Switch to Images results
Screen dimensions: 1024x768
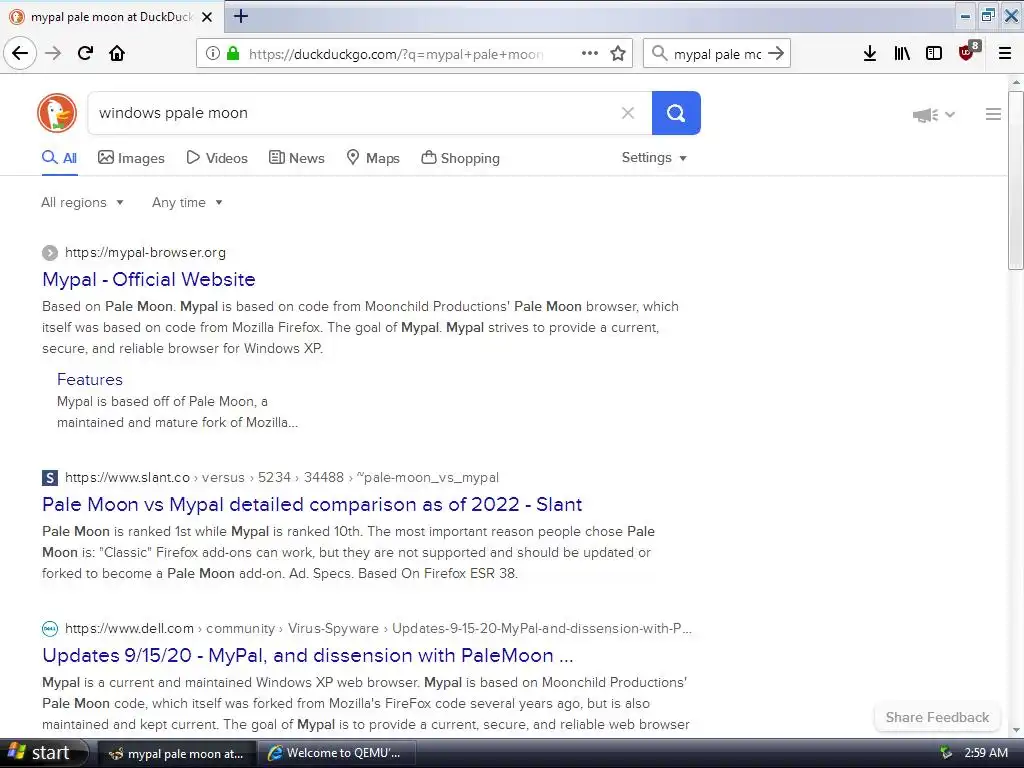(x=131, y=158)
